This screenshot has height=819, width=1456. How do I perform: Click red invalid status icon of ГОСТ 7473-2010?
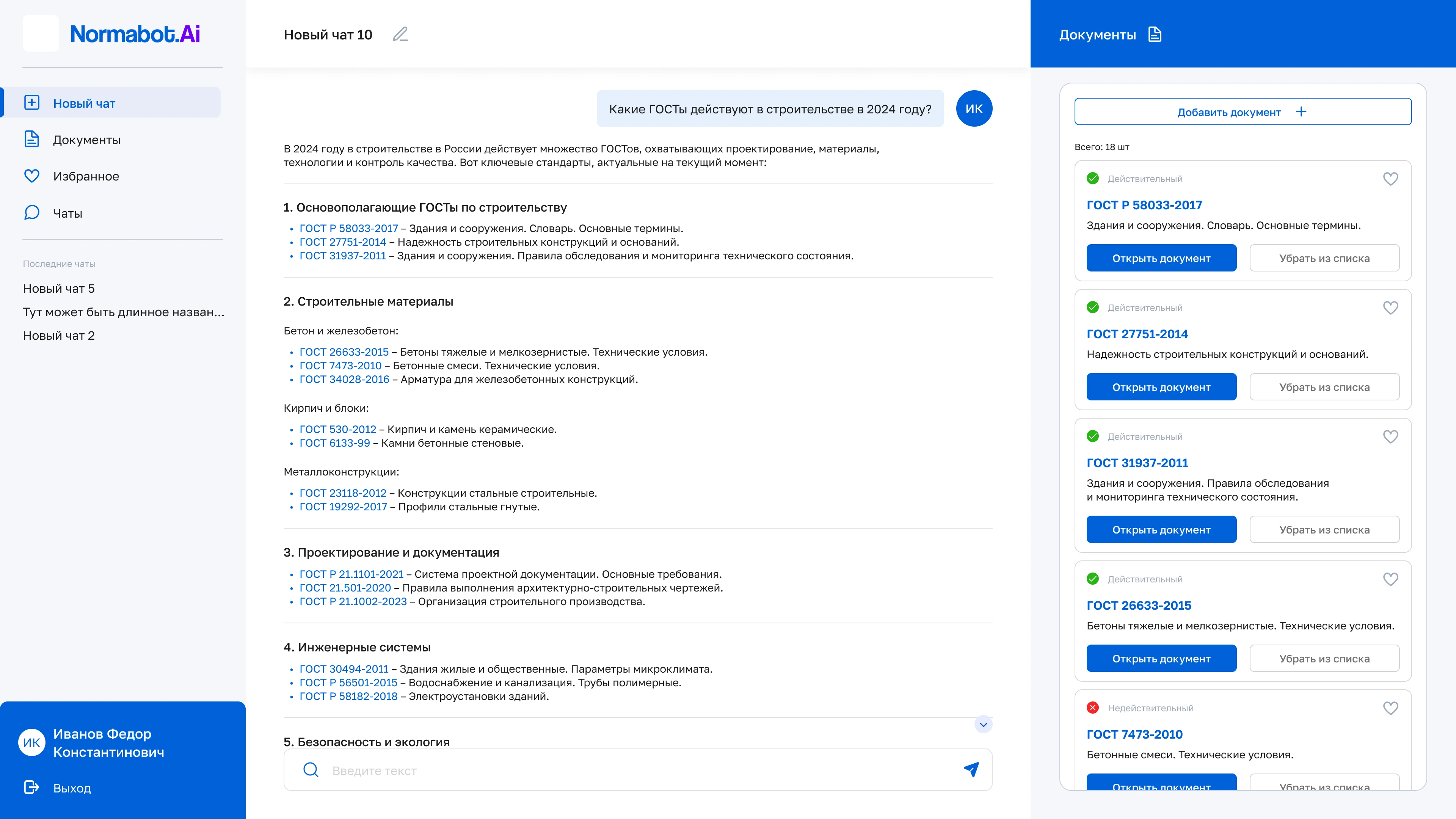click(x=1092, y=708)
